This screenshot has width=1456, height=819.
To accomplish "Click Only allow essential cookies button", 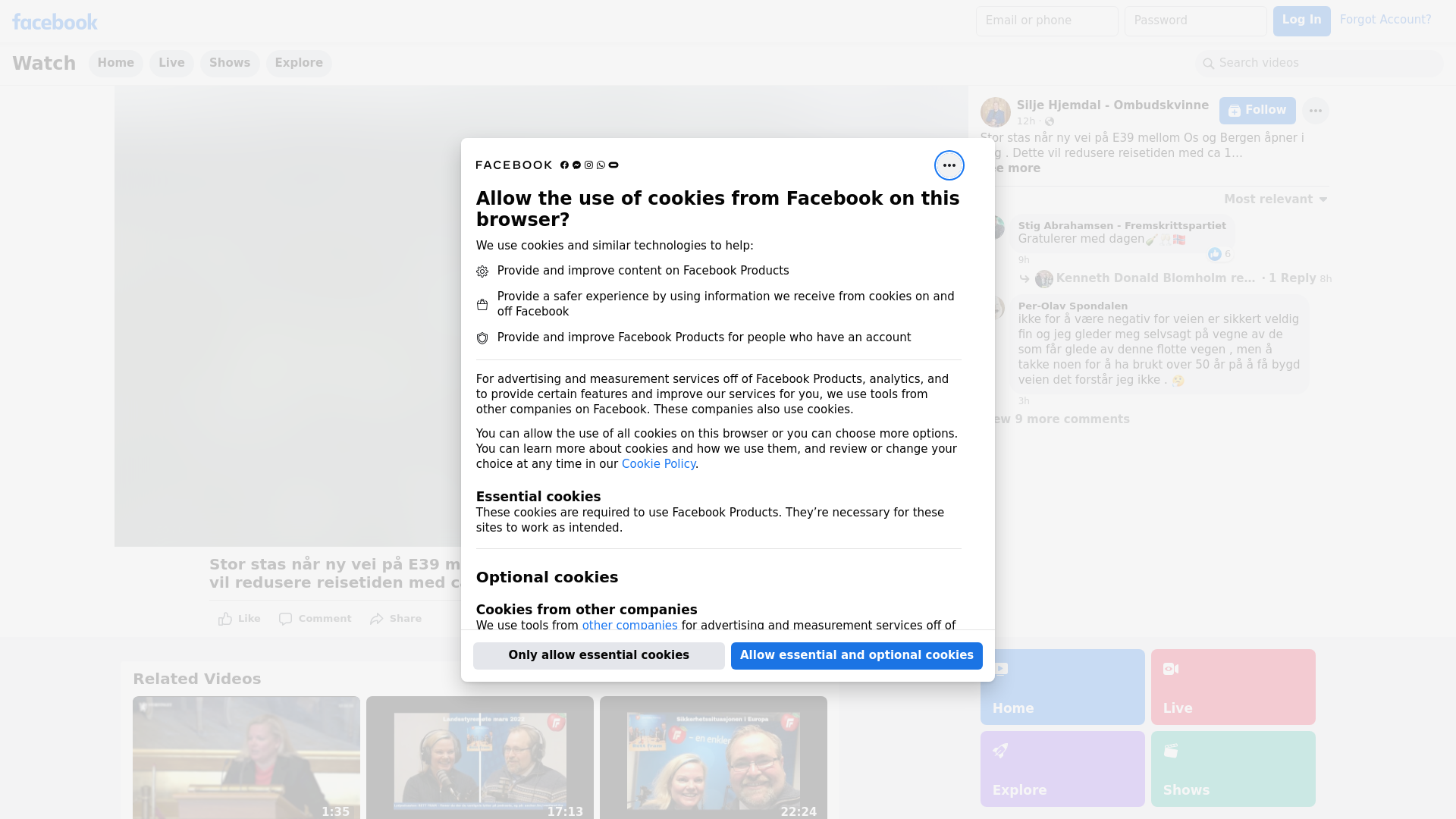I will pos(598,655).
